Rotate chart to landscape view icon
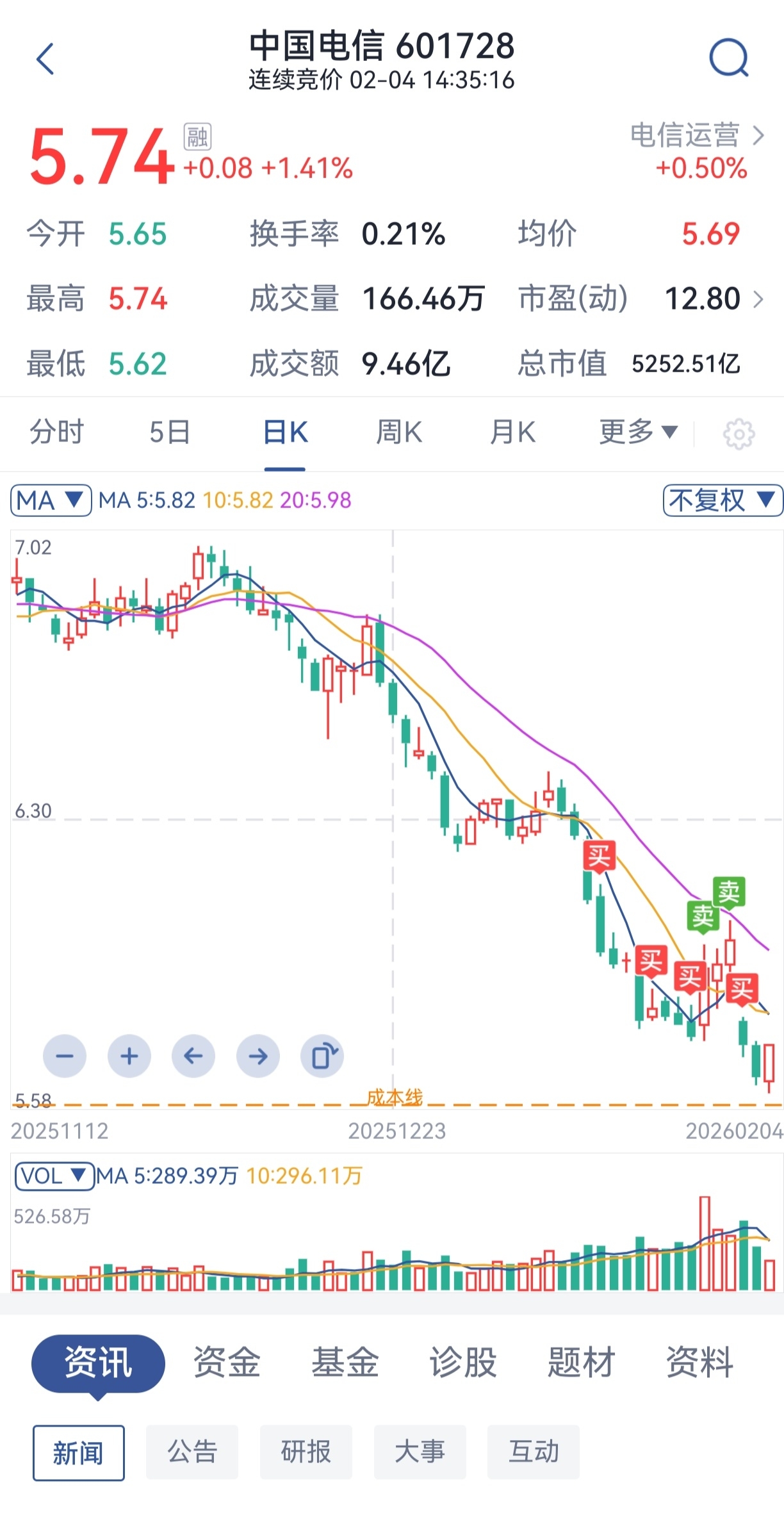The image size is (784, 1517). click(x=322, y=1056)
